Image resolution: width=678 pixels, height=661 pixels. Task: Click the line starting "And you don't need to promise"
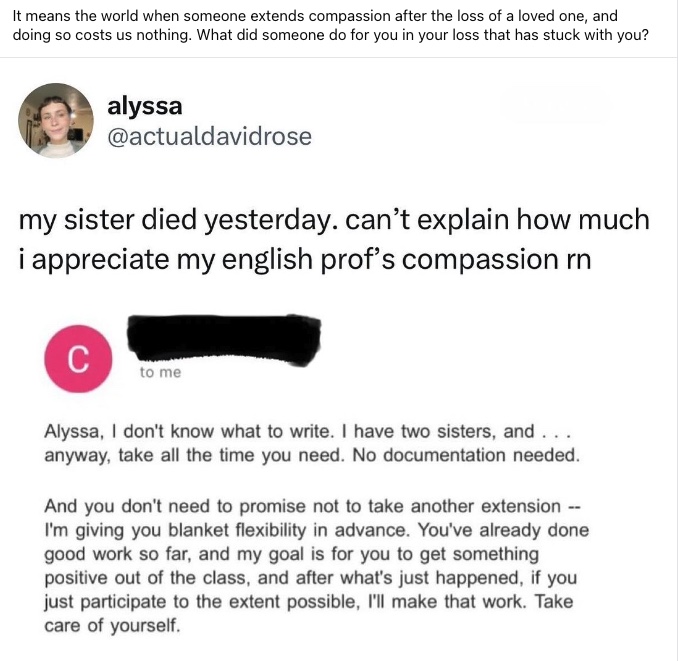312,506
